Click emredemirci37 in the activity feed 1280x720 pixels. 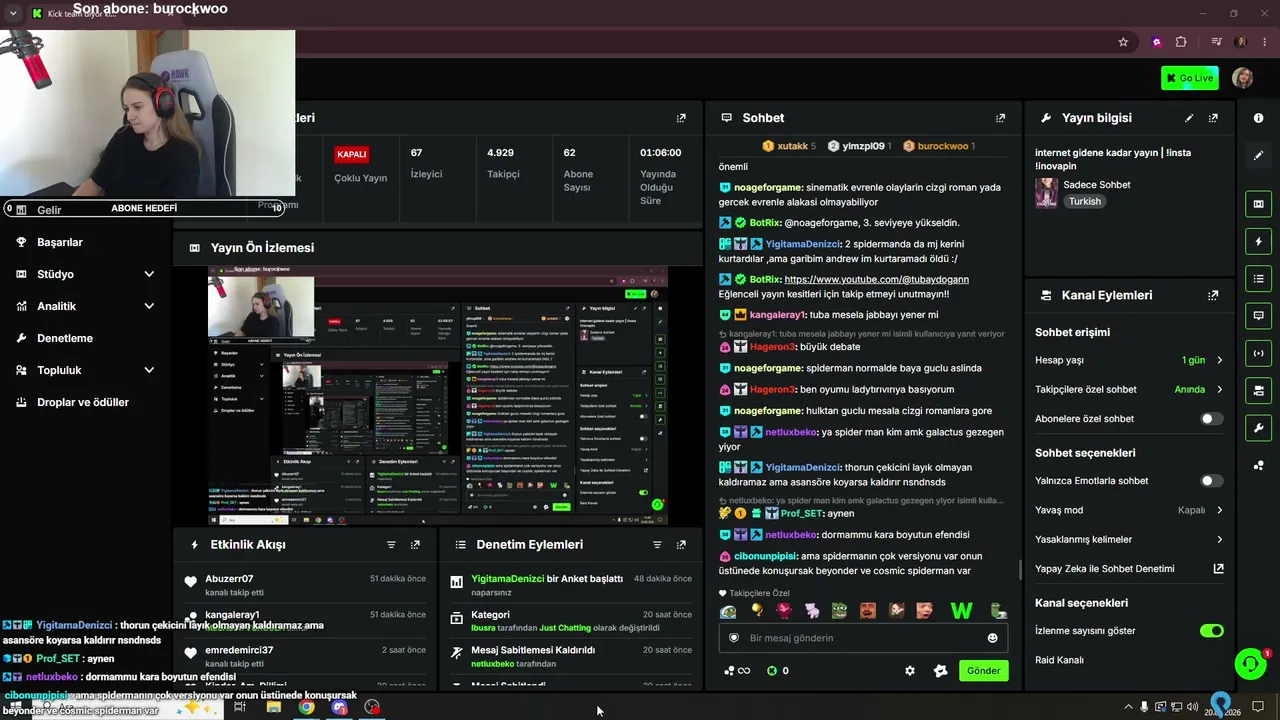(239, 650)
